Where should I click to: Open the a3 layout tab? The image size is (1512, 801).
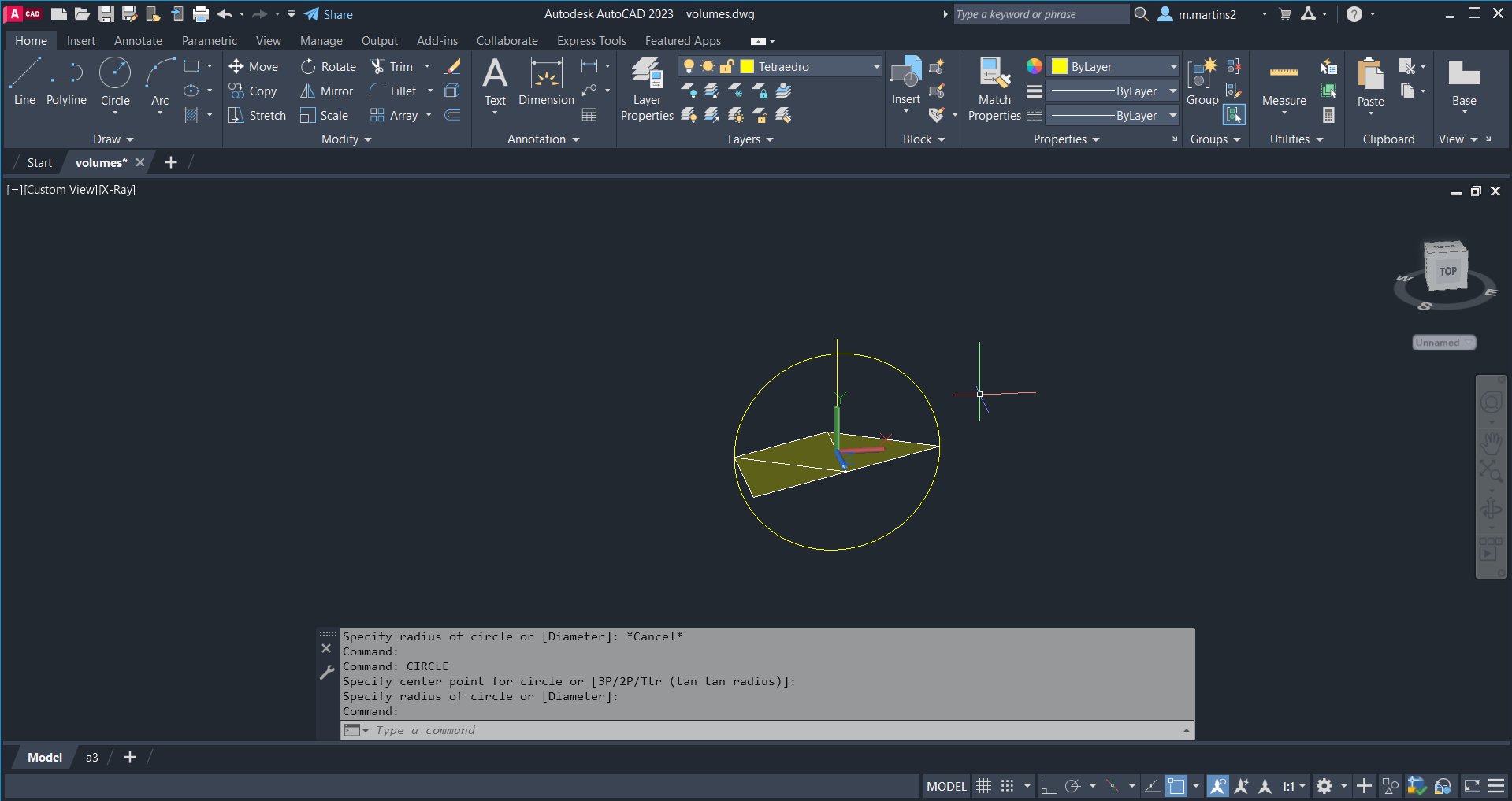point(92,758)
